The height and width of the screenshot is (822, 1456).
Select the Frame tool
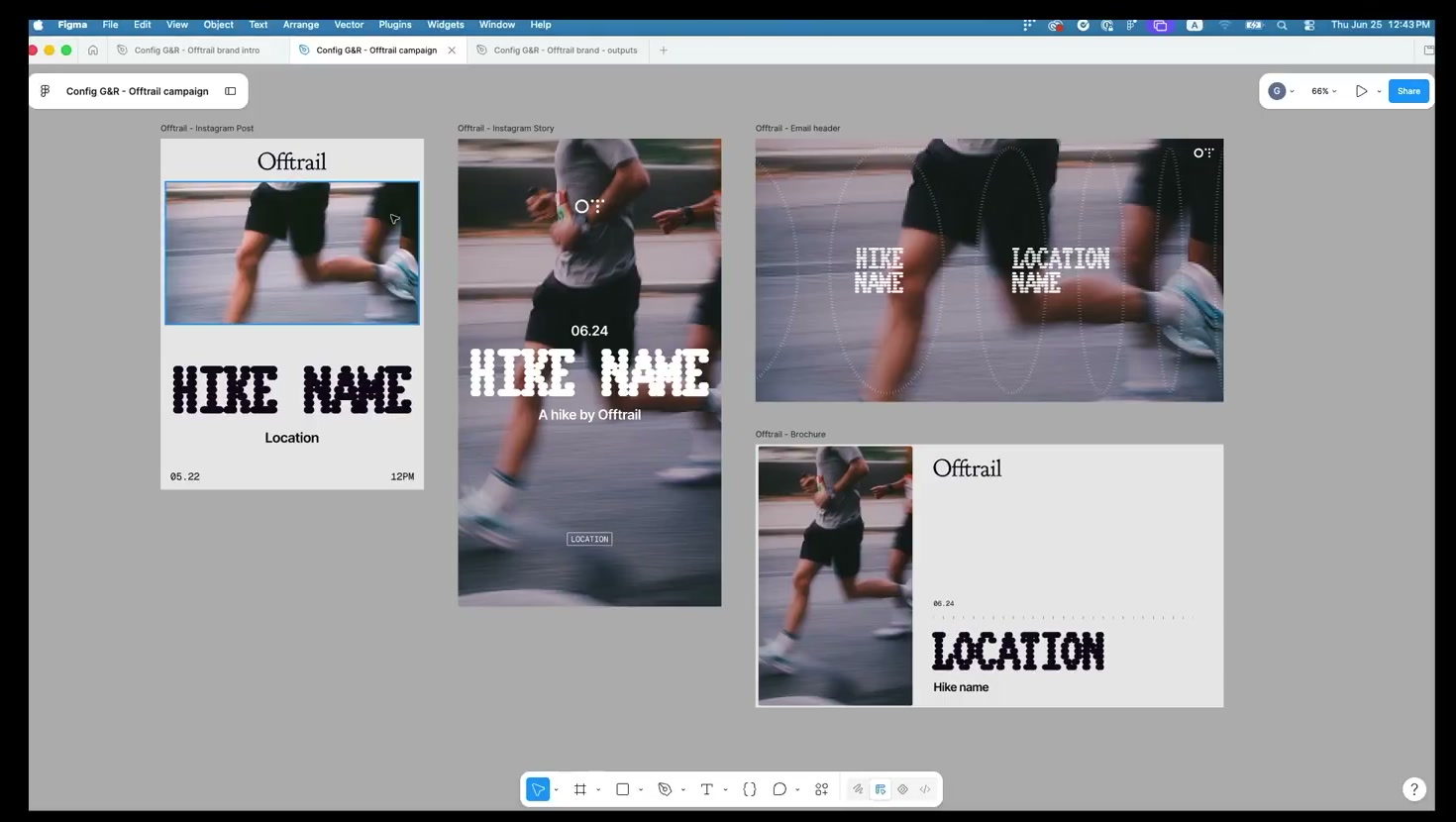click(580, 789)
